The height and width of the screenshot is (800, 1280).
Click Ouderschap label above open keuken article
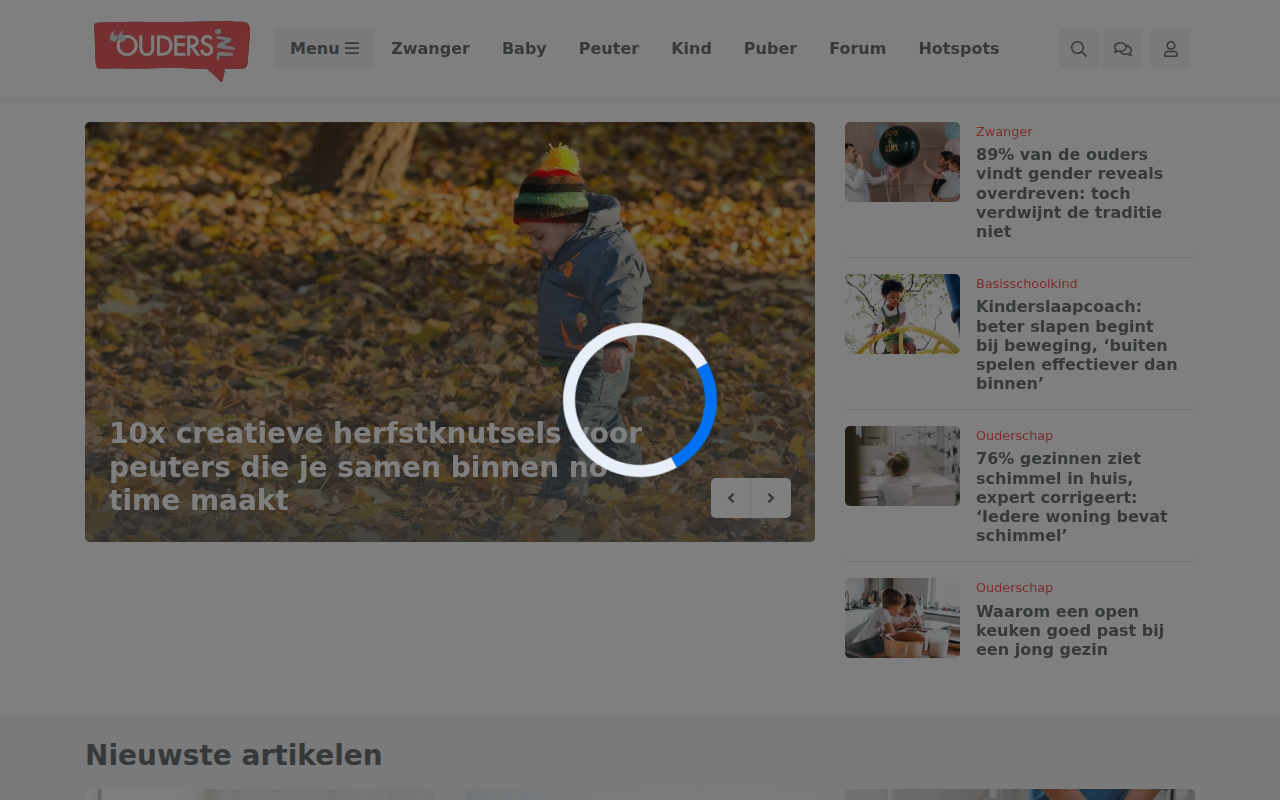click(x=1014, y=588)
